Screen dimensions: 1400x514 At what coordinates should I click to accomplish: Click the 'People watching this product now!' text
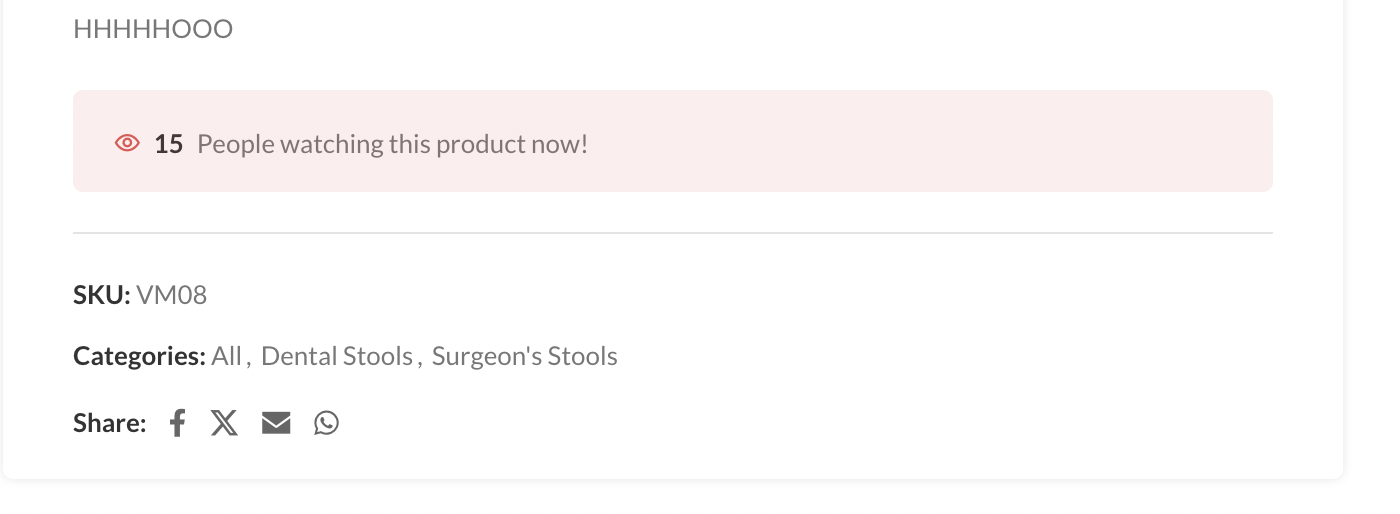[392, 144]
